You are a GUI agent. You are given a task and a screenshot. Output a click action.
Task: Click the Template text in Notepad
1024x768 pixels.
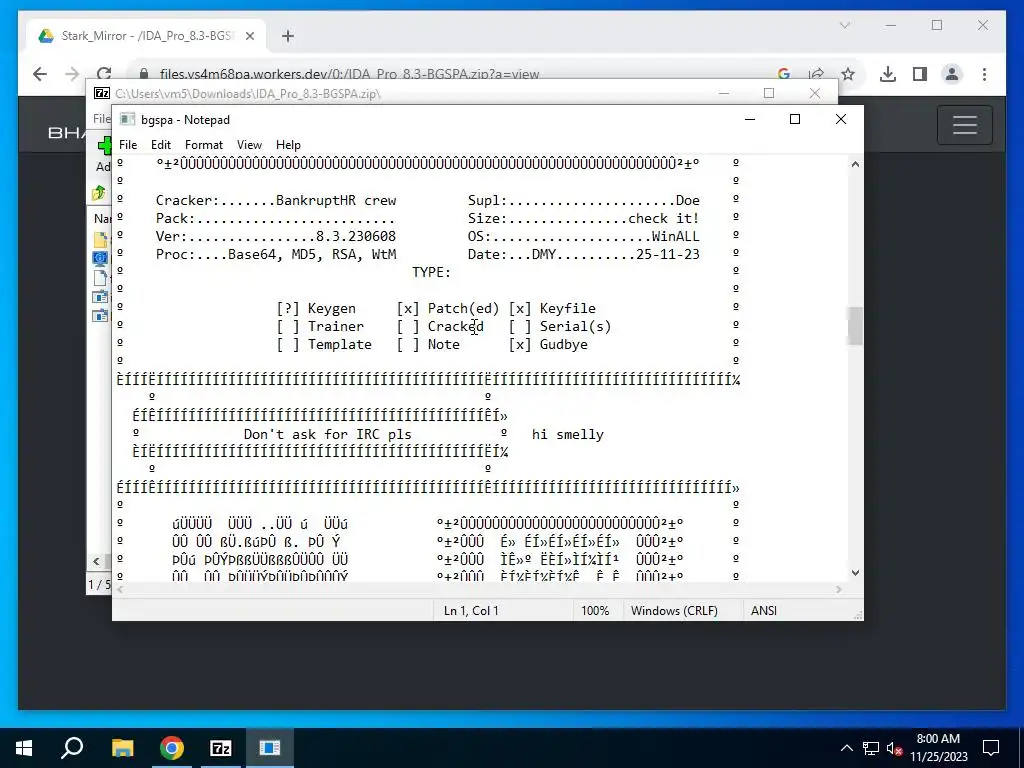click(340, 345)
